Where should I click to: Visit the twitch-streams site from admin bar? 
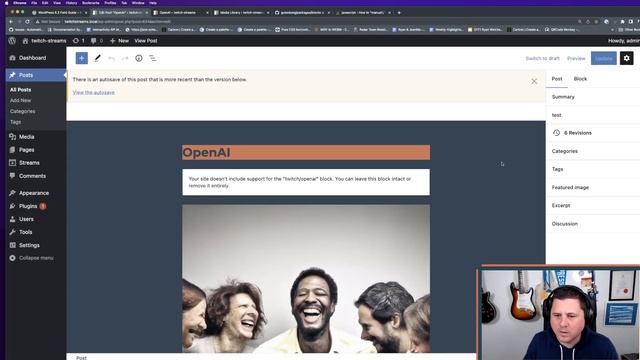click(44, 41)
